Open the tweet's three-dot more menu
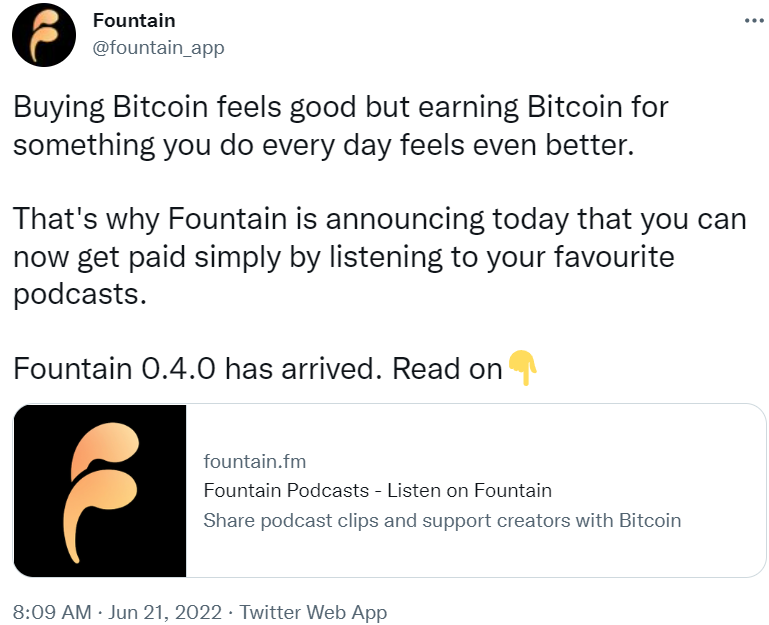The width and height of the screenshot is (769, 625). coord(753,21)
